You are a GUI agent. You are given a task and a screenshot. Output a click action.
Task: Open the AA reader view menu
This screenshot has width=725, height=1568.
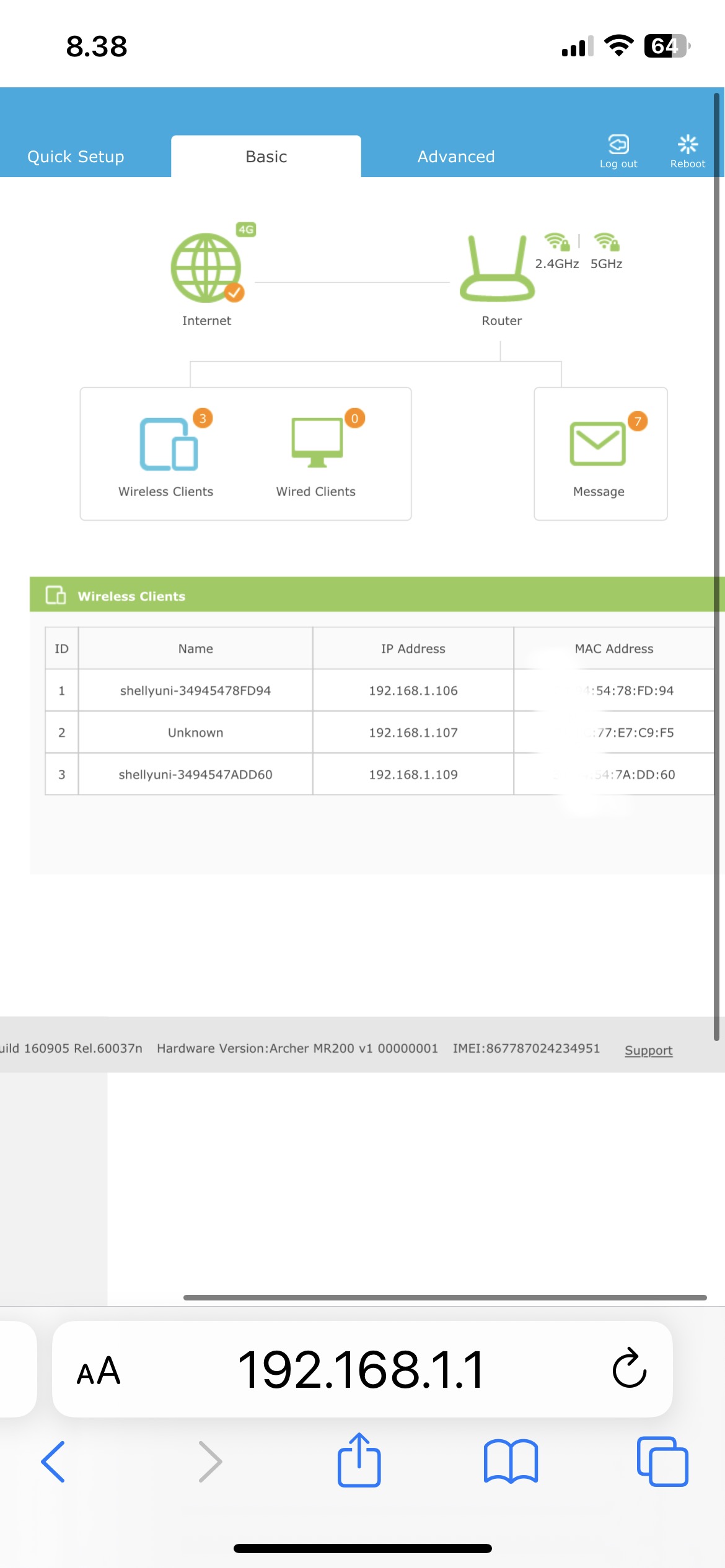click(99, 1370)
